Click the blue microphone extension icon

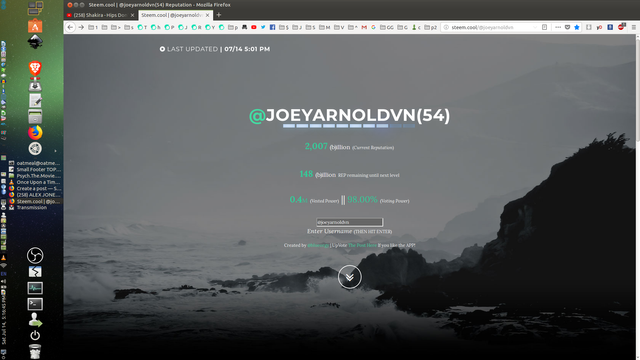pos(610,27)
